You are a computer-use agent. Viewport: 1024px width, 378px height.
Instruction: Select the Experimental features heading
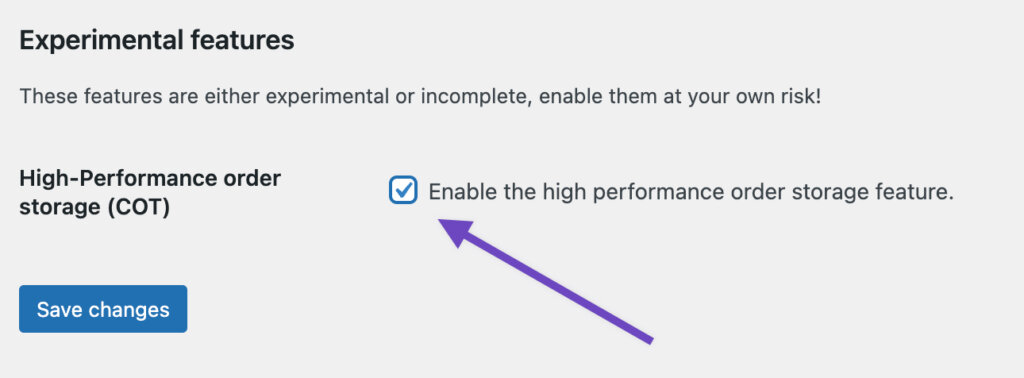[157, 40]
